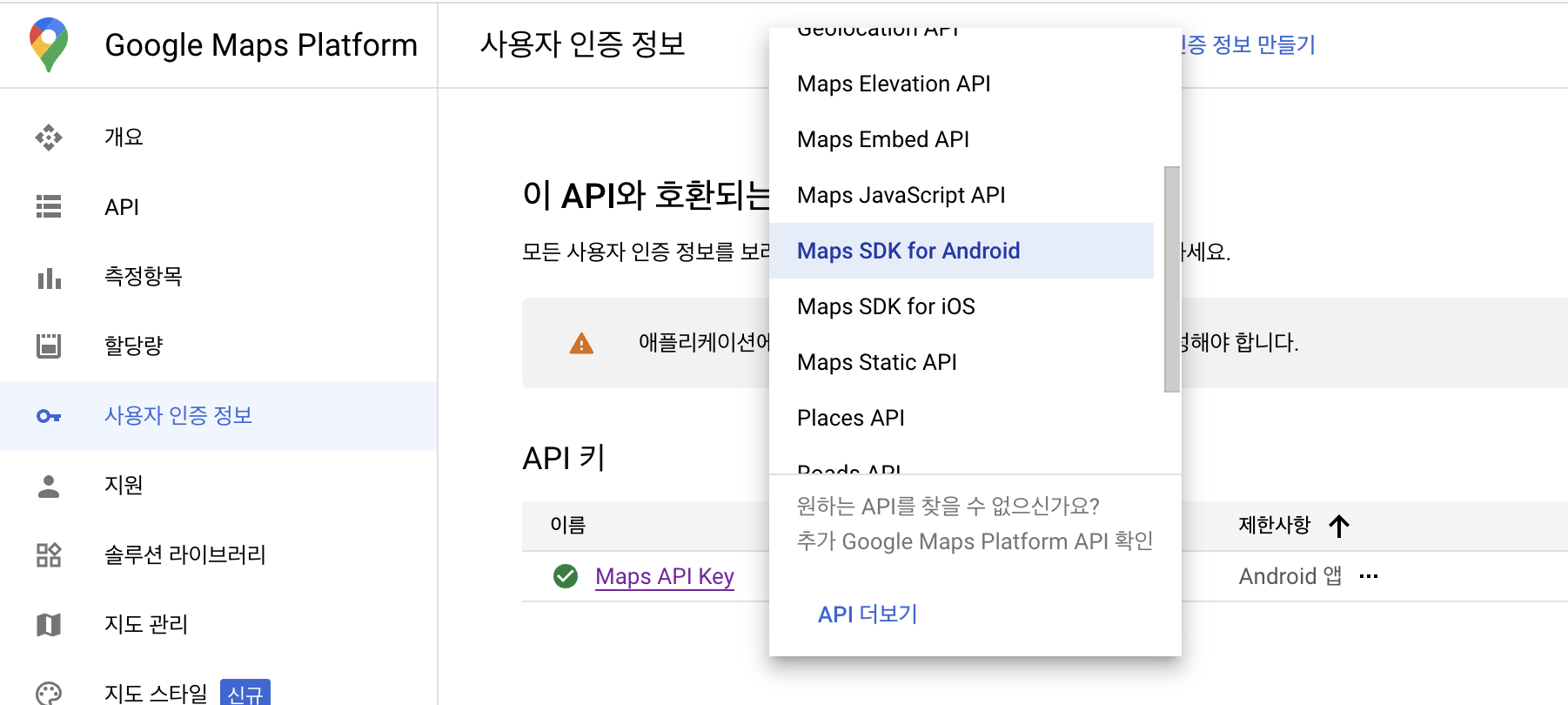This screenshot has width=1568, height=705.
Task: Click the 이름 column header
Action: (568, 525)
